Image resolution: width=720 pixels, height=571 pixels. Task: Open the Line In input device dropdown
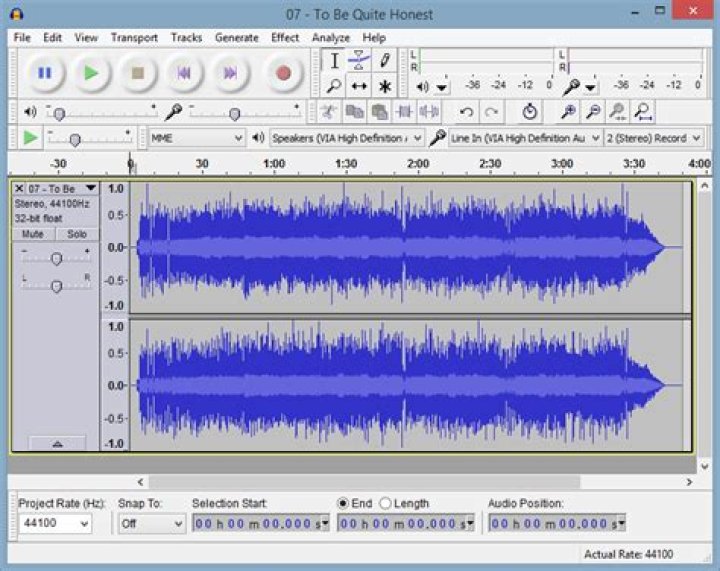click(x=525, y=138)
